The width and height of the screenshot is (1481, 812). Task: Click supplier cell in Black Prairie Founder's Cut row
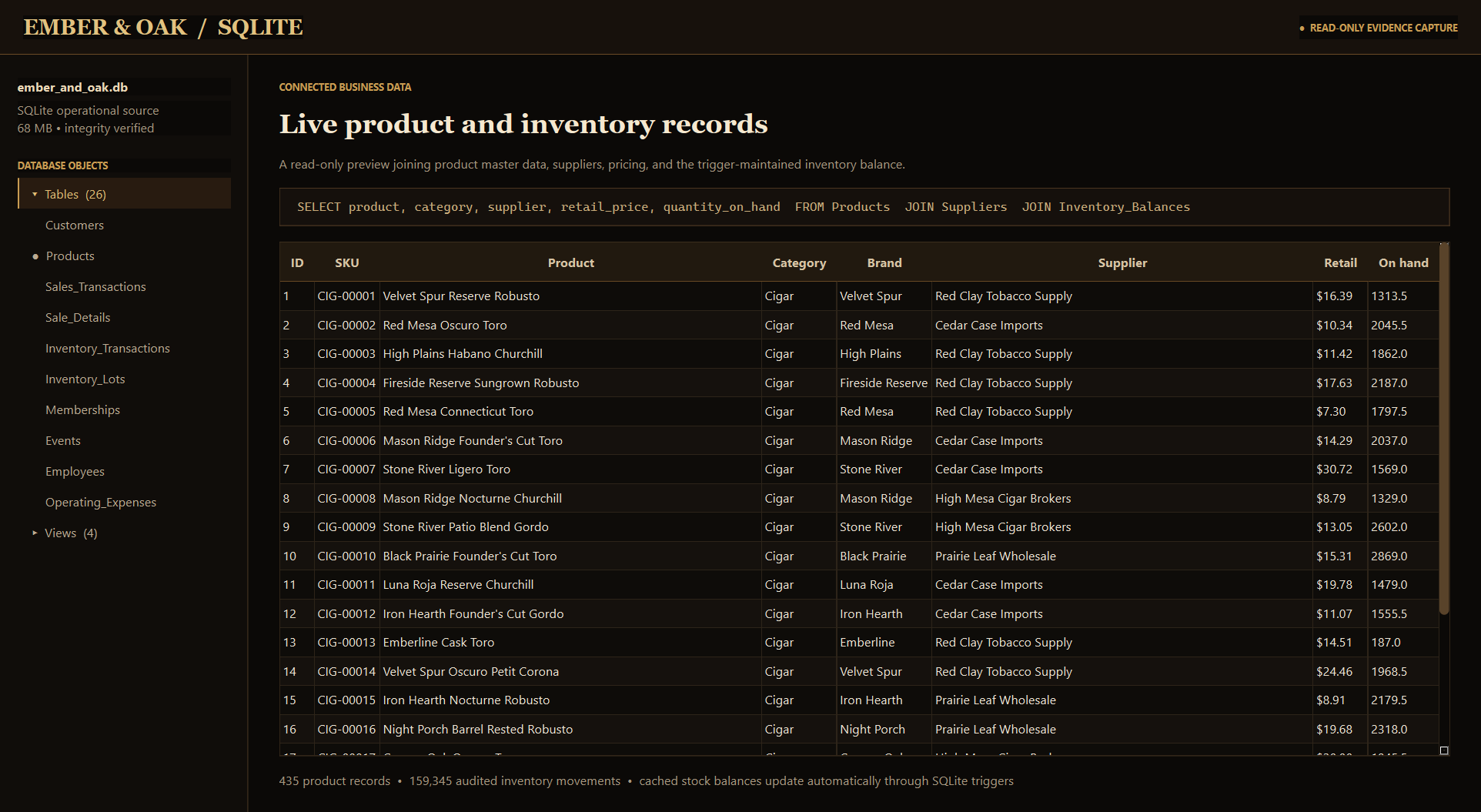tap(1122, 556)
